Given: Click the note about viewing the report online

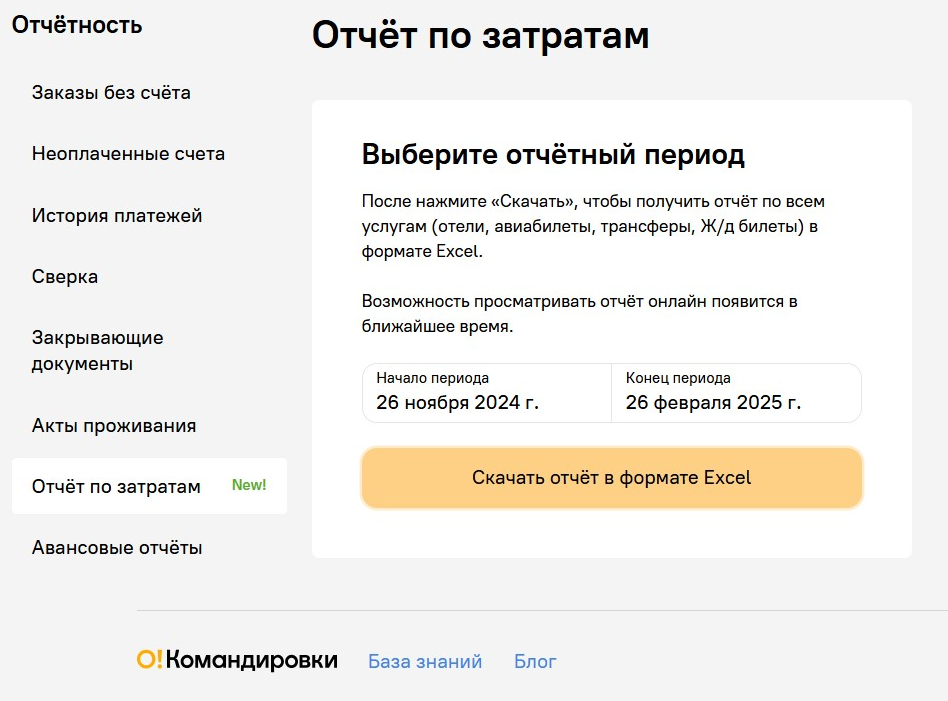Looking at the screenshot, I should click(579, 314).
